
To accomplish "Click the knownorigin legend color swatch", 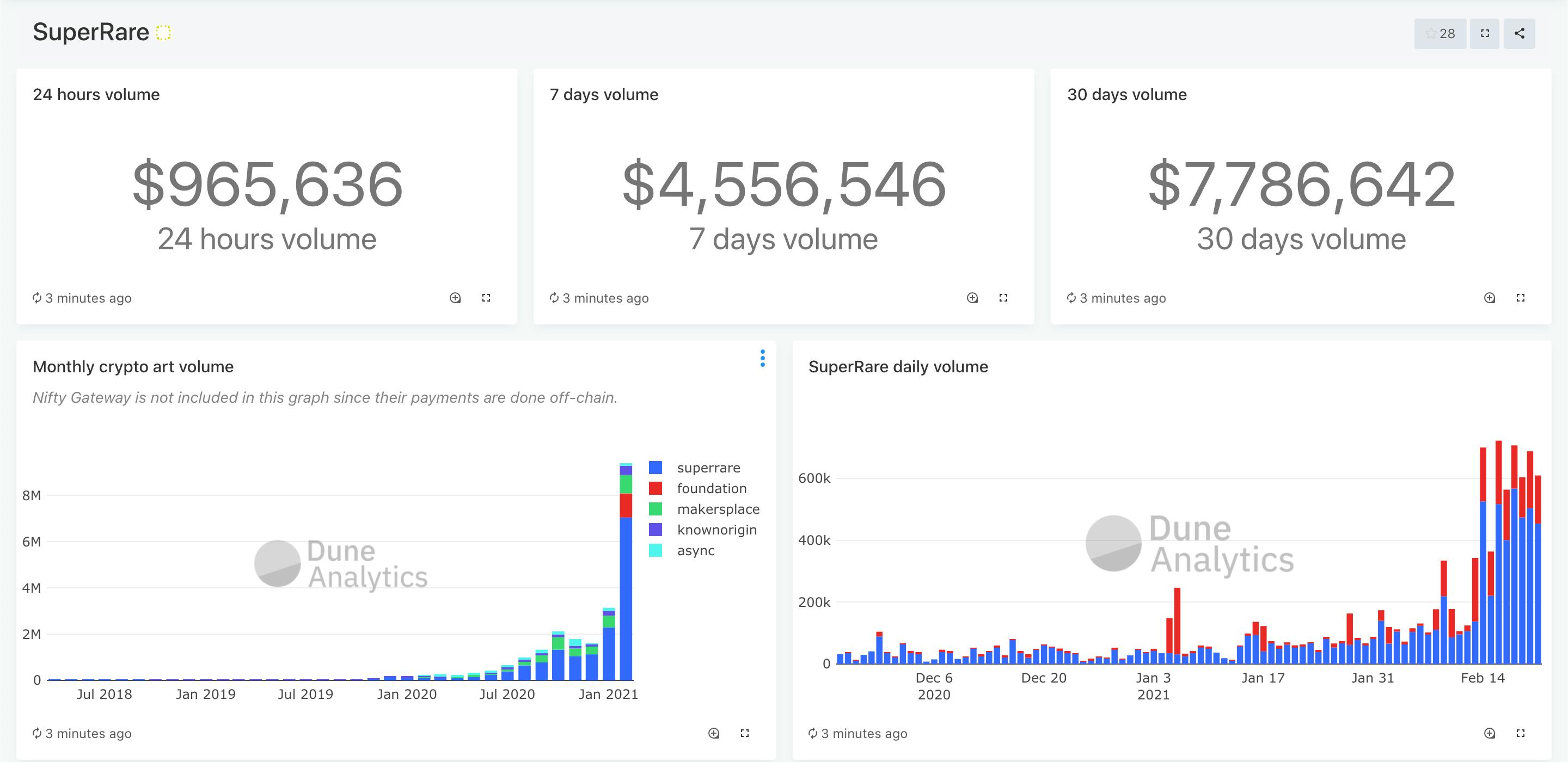I will (x=655, y=530).
